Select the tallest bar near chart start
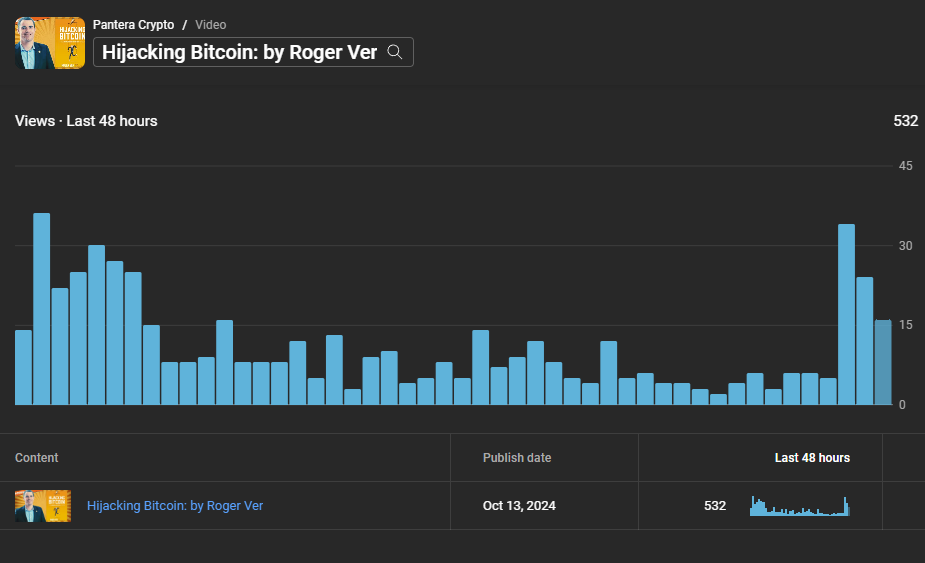This screenshot has width=925, height=563. [x=41, y=309]
